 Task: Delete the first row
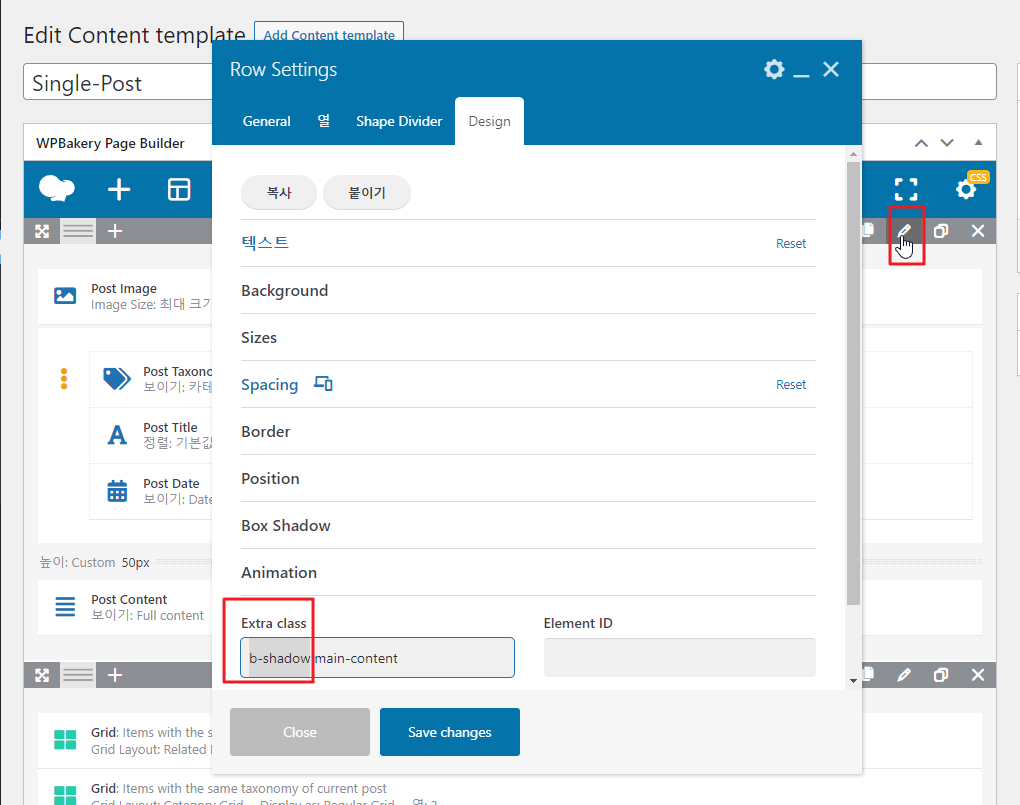coord(978,231)
